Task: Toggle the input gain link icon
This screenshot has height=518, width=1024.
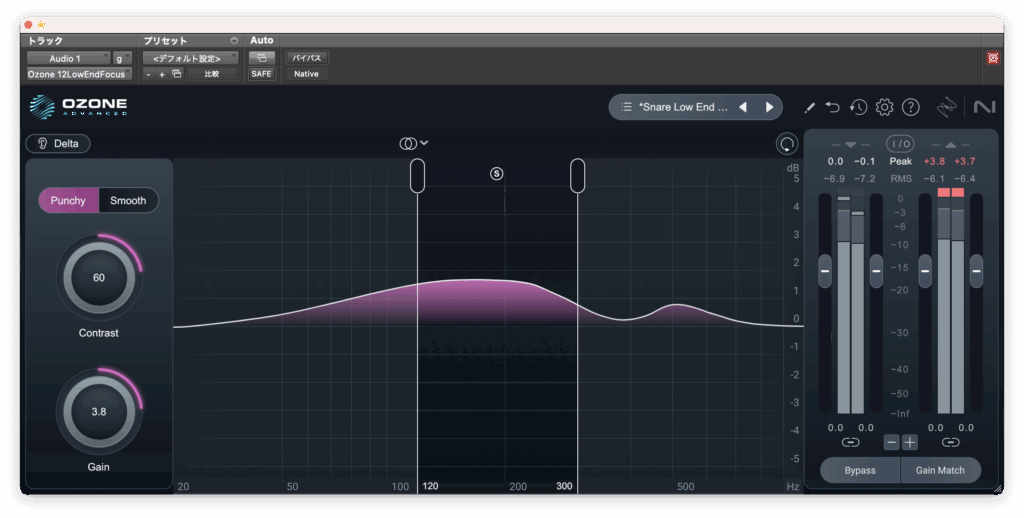Action: pos(850,442)
